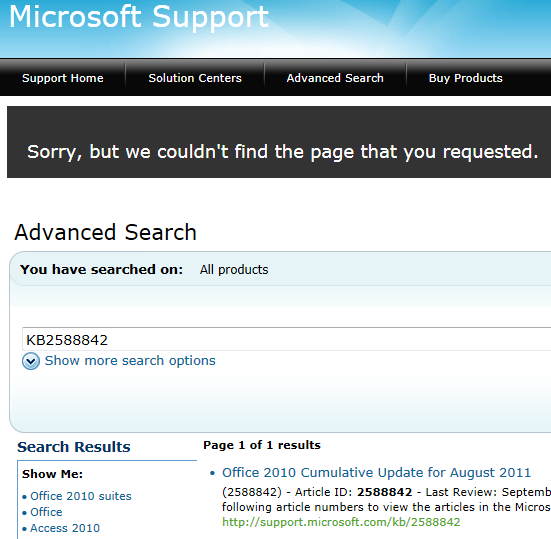Open the Support Home menu item

[x=63, y=78]
